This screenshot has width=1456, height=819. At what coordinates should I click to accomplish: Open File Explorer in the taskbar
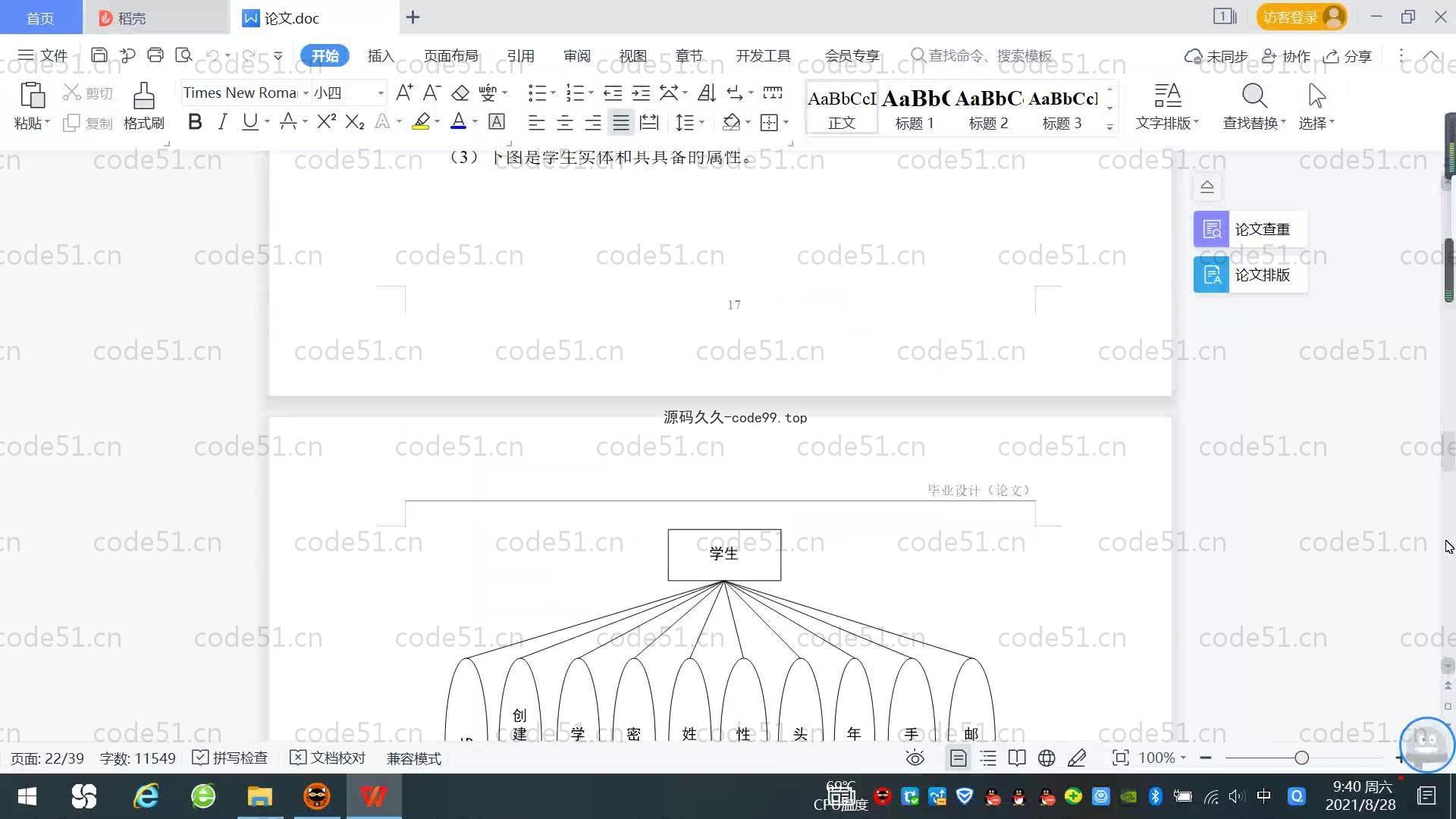coord(259,796)
